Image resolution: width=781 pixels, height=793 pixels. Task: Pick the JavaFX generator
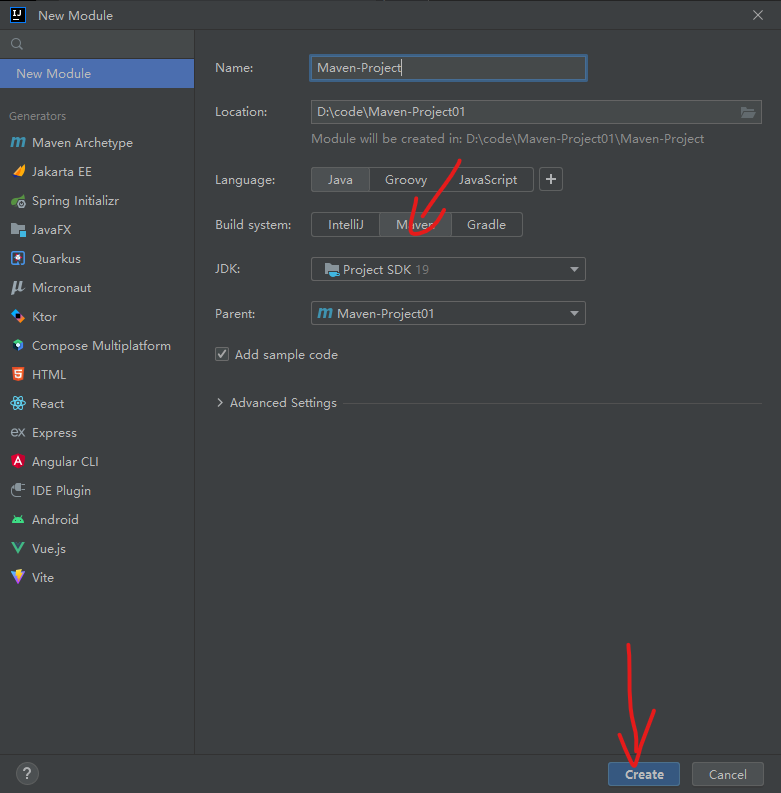pos(97,230)
